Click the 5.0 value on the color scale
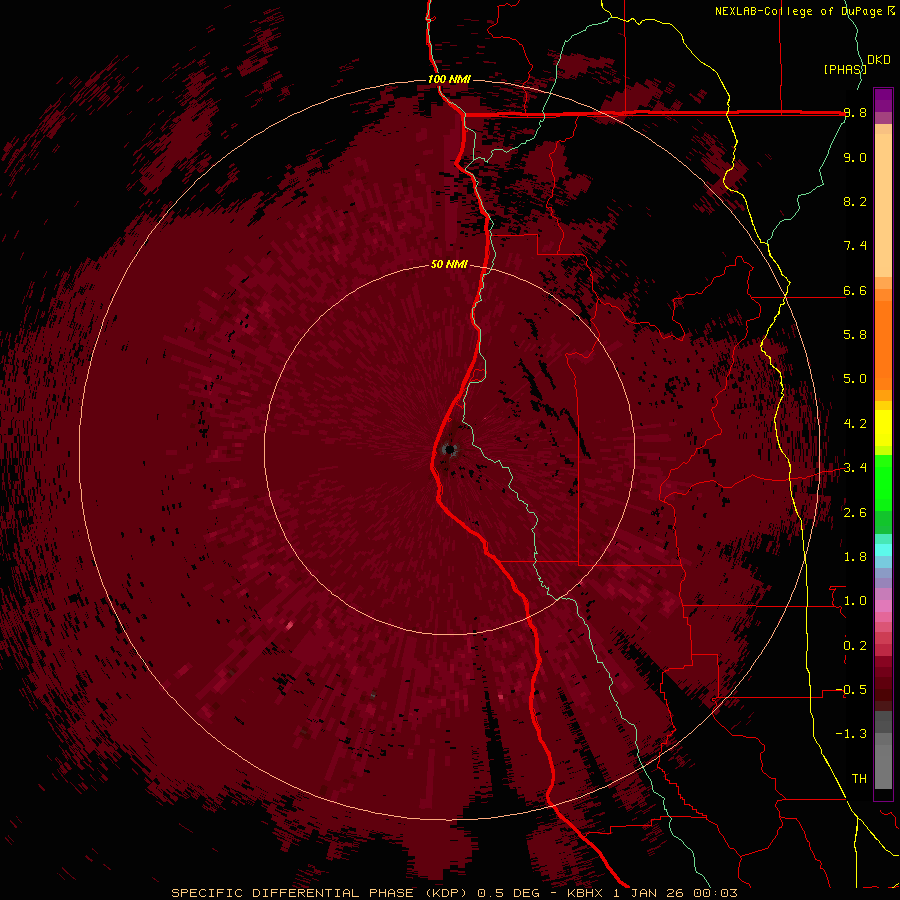The width and height of the screenshot is (900, 900). coord(855,379)
